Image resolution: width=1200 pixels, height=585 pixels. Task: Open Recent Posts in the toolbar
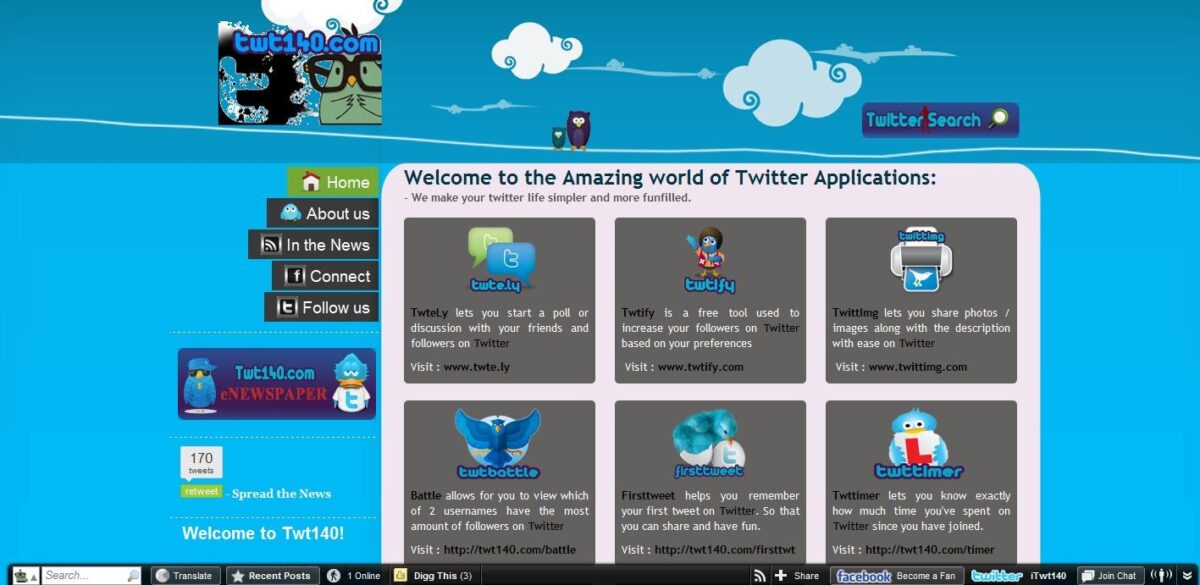tap(271, 576)
